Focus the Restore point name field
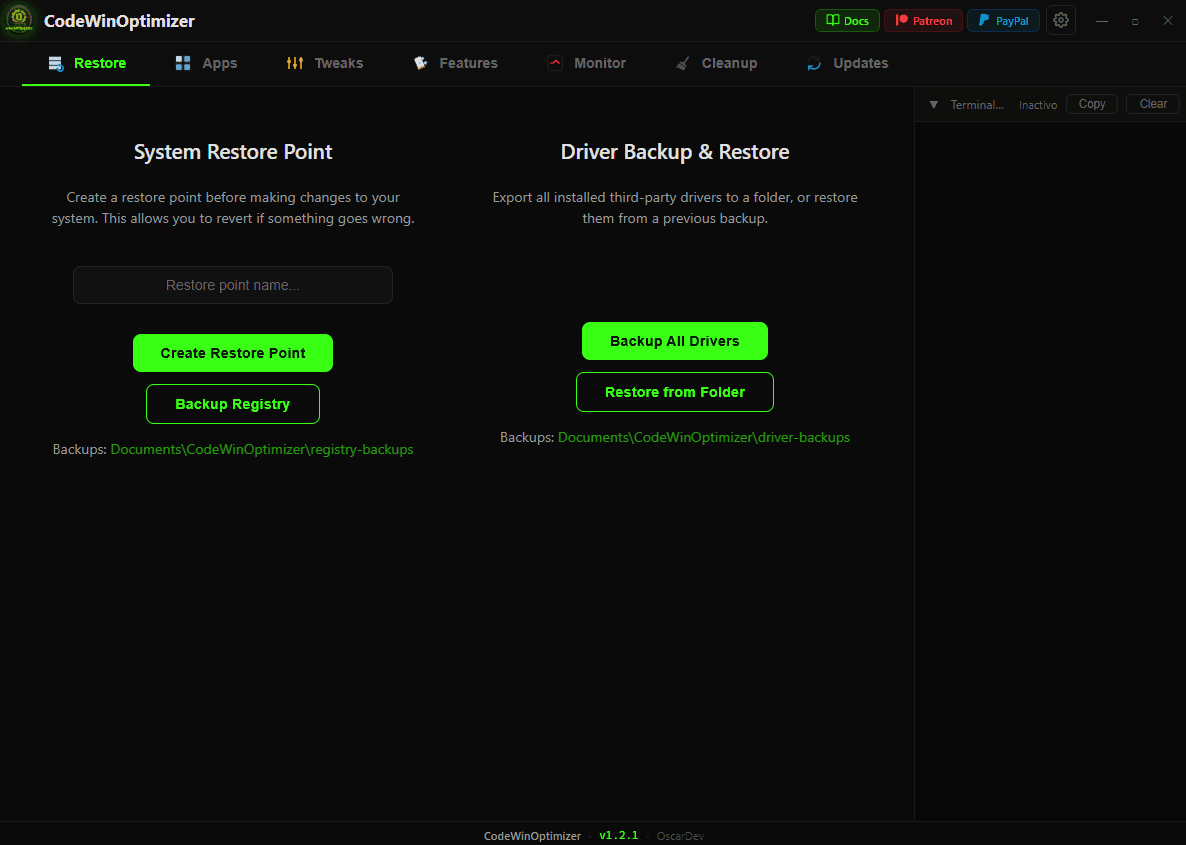1186x845 pixels. pos(233,285)
